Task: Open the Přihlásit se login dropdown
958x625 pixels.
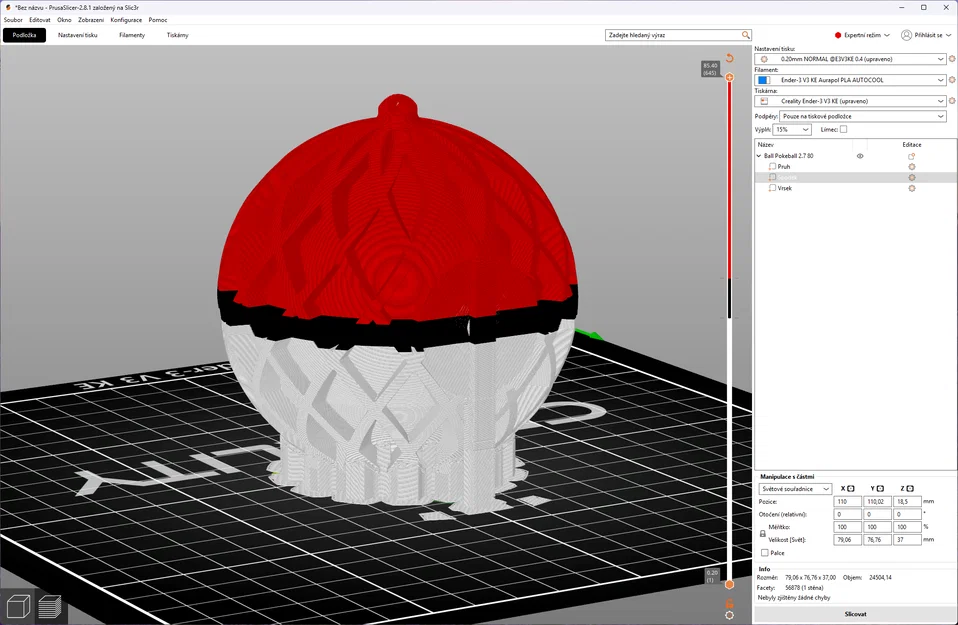Action: (x=926, y=35)
